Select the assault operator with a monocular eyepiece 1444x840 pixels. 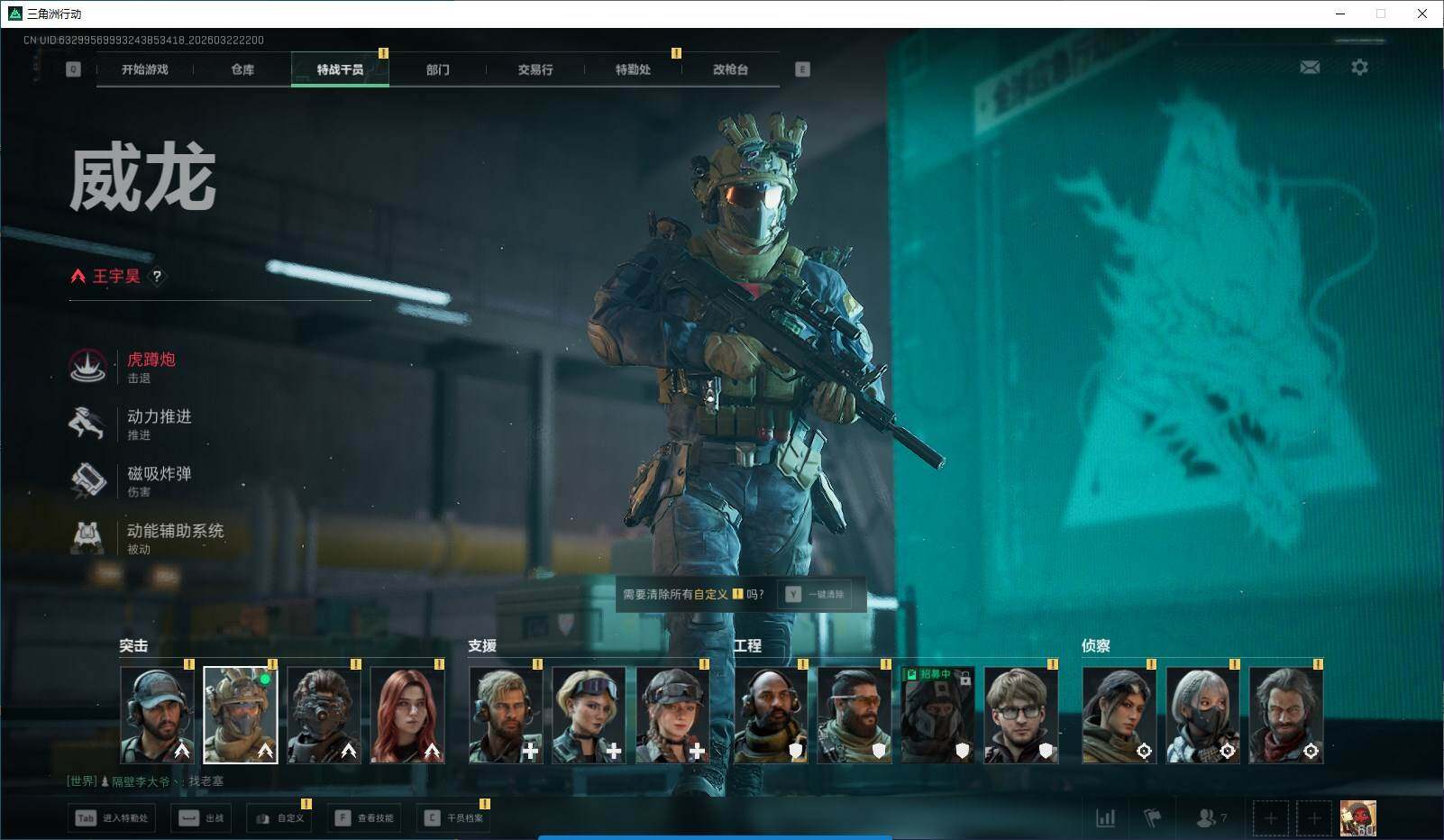324,716
